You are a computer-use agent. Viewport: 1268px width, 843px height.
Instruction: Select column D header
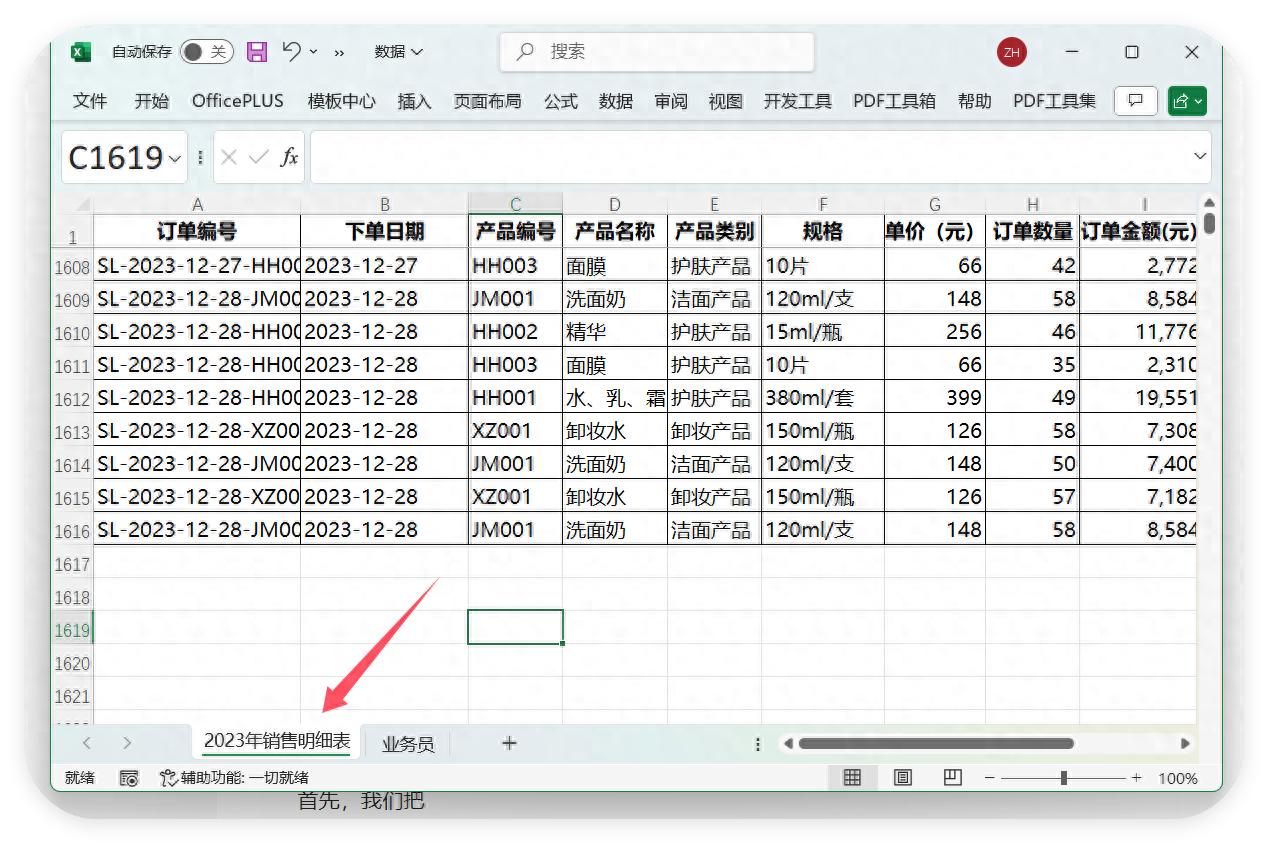coord(615,204)
